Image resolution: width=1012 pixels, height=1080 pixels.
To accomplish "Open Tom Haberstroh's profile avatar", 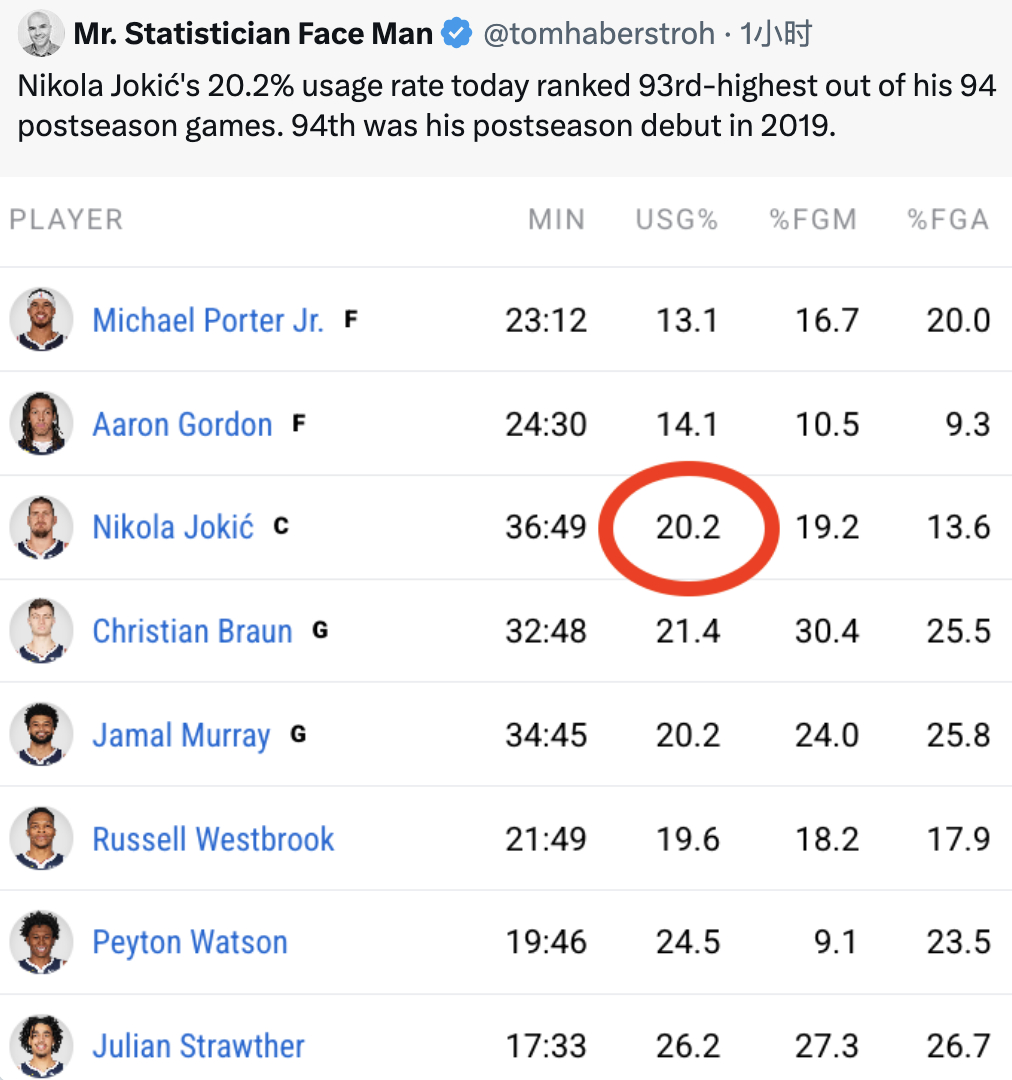I will (x=41, y=32).
